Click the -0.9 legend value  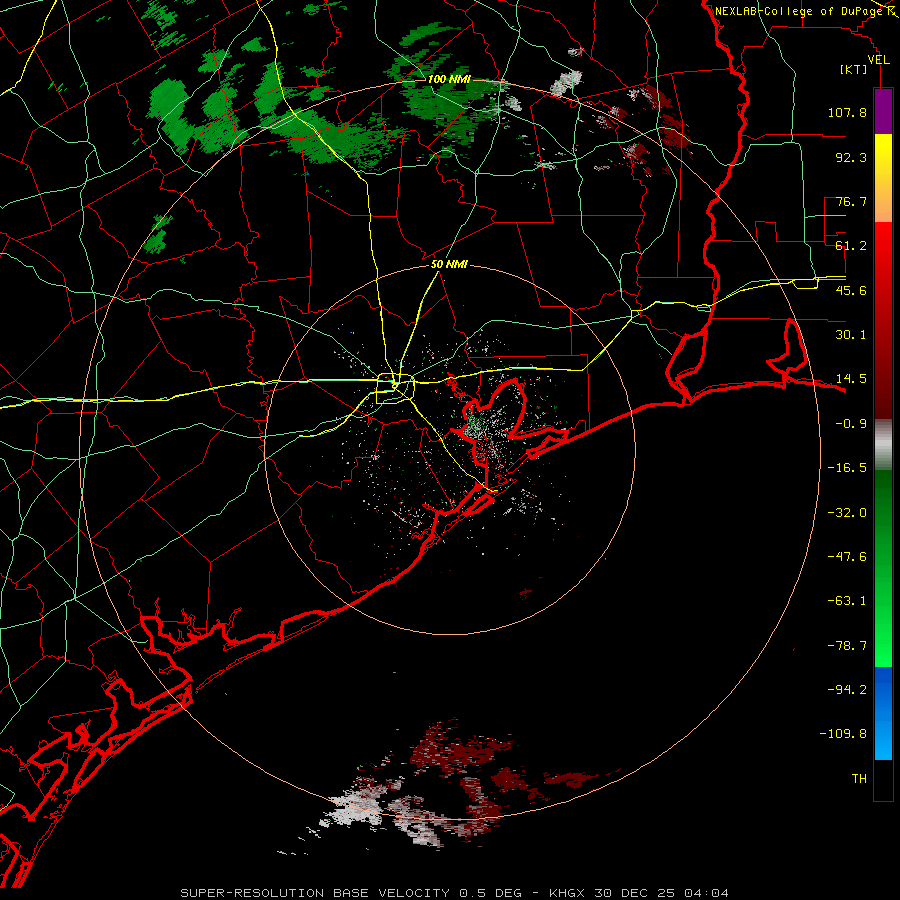click(x=851, y=424)
